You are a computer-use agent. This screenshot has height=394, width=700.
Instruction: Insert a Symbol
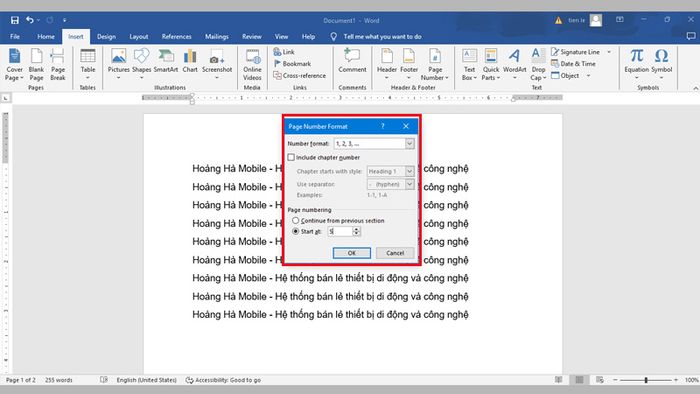click(661, 64)
